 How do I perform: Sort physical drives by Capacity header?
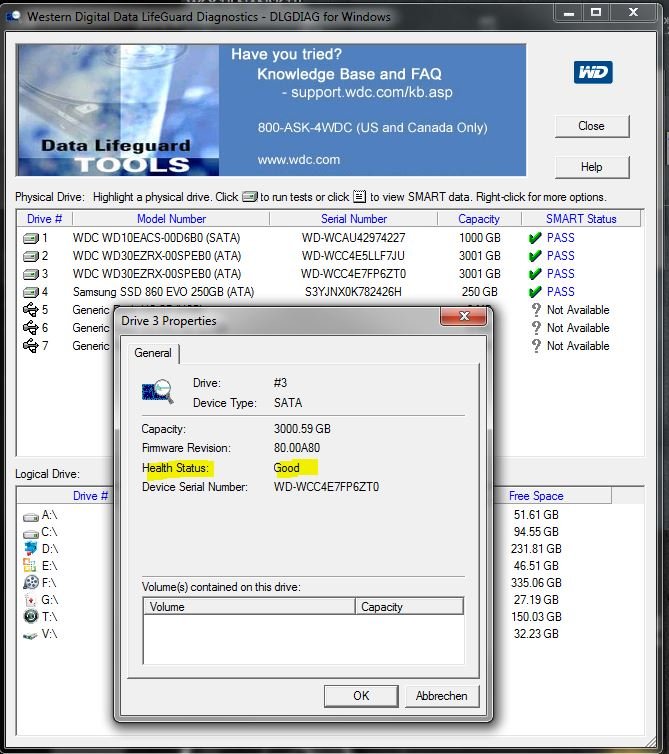click(479, 219)
